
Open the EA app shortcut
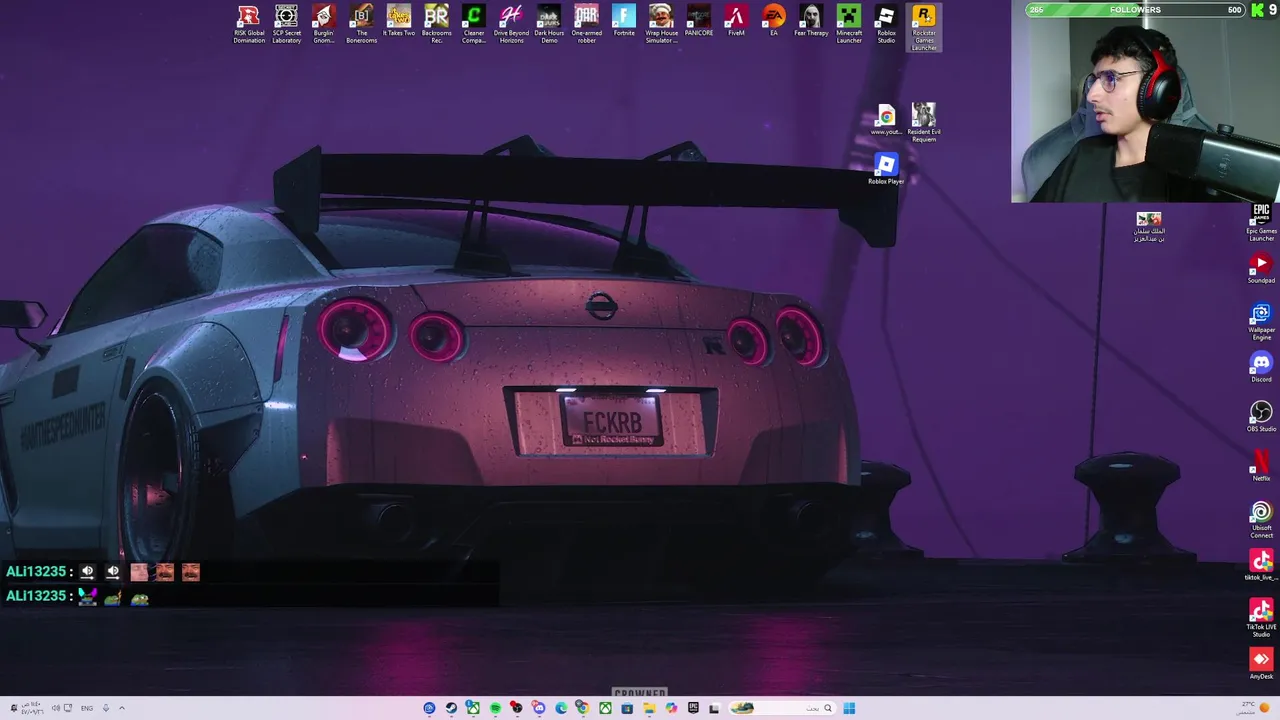[x=773, y=21]
